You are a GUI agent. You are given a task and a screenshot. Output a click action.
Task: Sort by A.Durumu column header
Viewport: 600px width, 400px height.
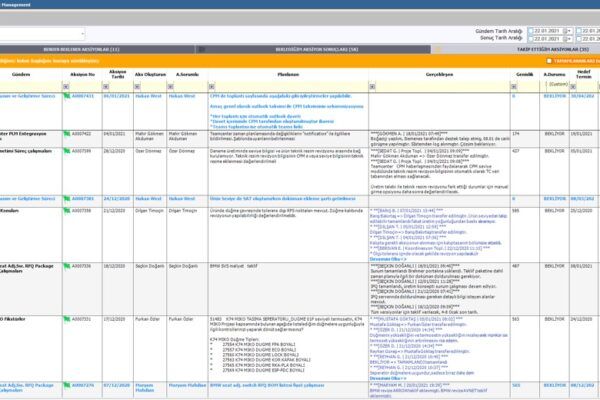pos(554,74)
